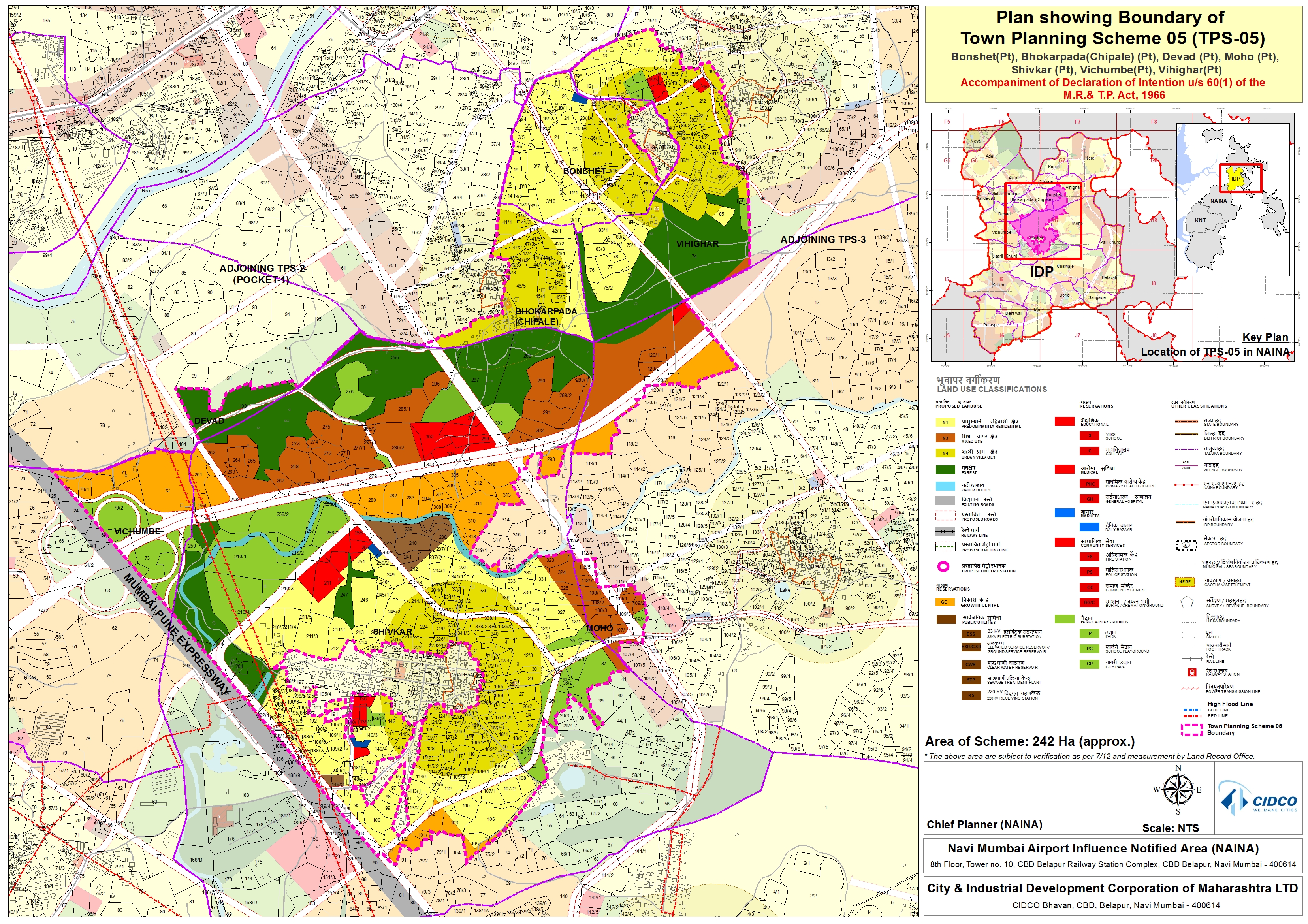
Task: Click the BHOKARPADA (CHIPALE) map label
Action: coord(546,317)
